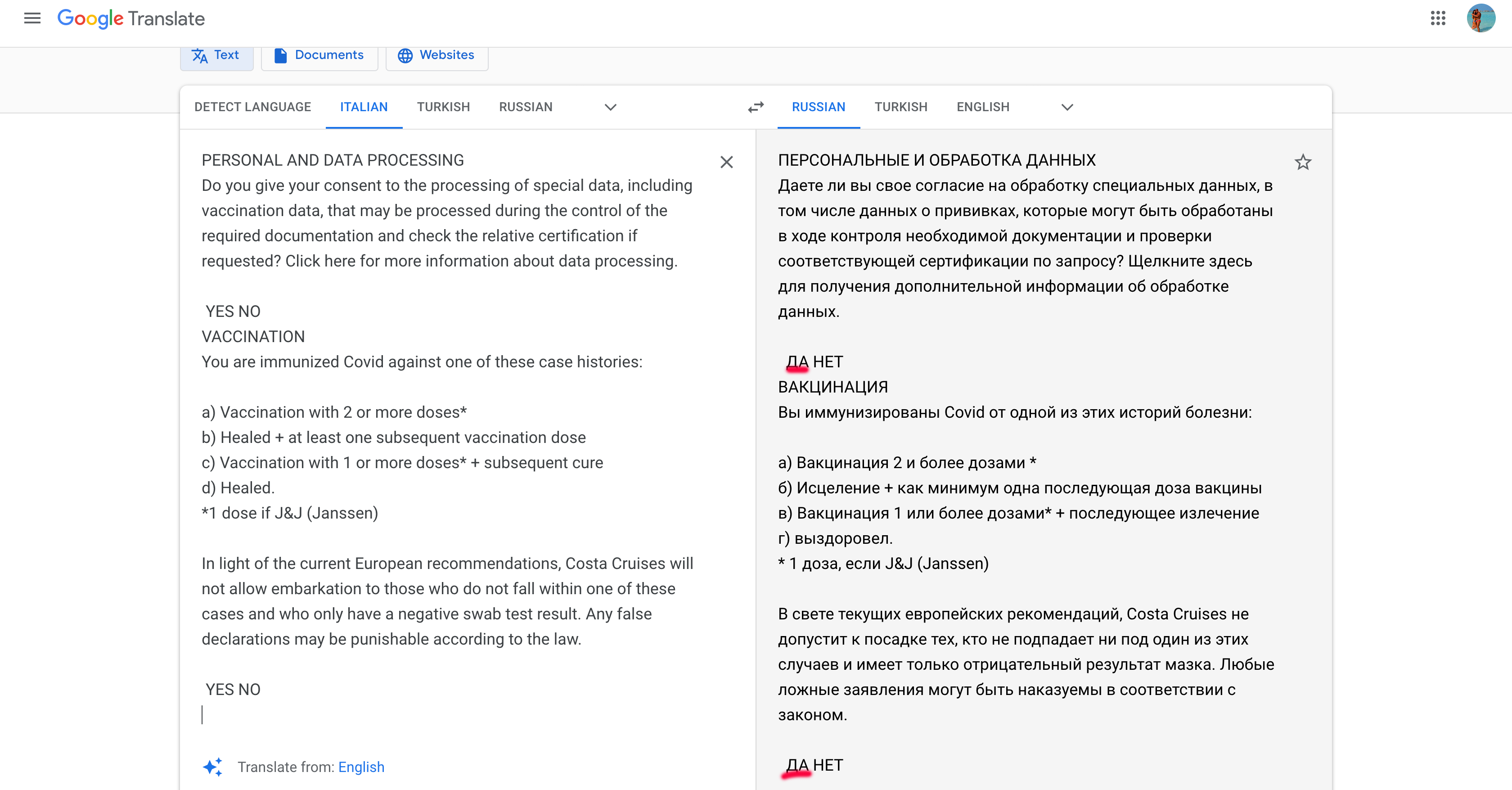1512x790 pixels.
Task: Open the Google account avatar
Action: [1480, 18]
